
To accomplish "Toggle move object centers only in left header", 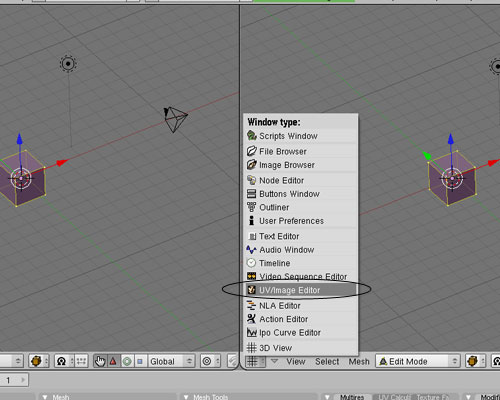I will click(81, 361).
